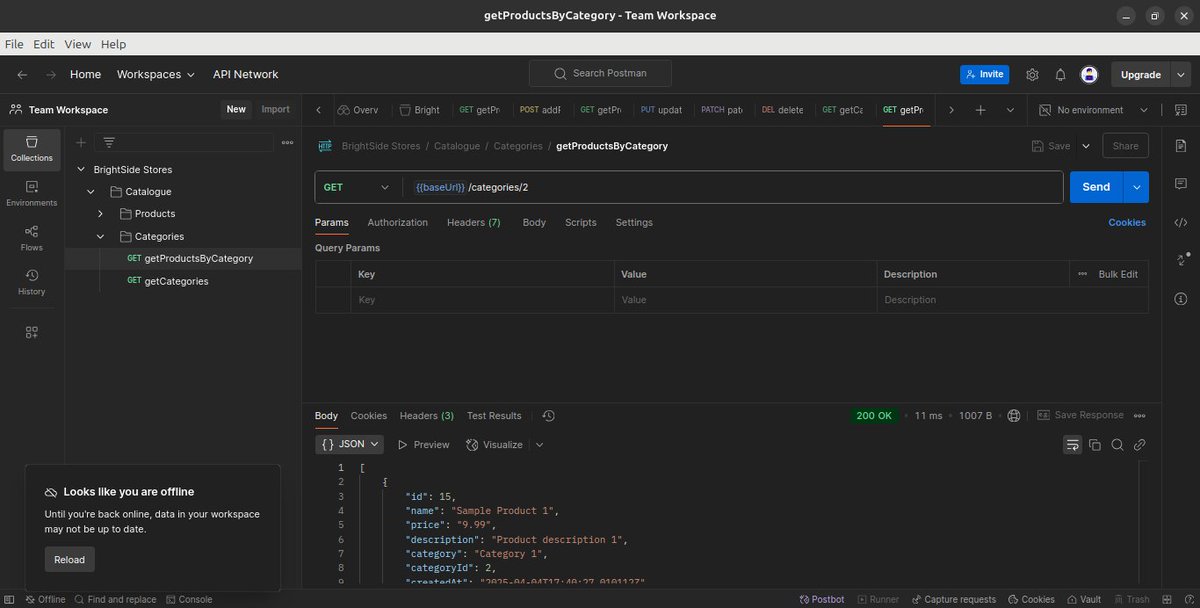Open the notifications bell icon
Image resolution: width=1200 pixels, height=608 pixels.
[x=1061, y=75]
